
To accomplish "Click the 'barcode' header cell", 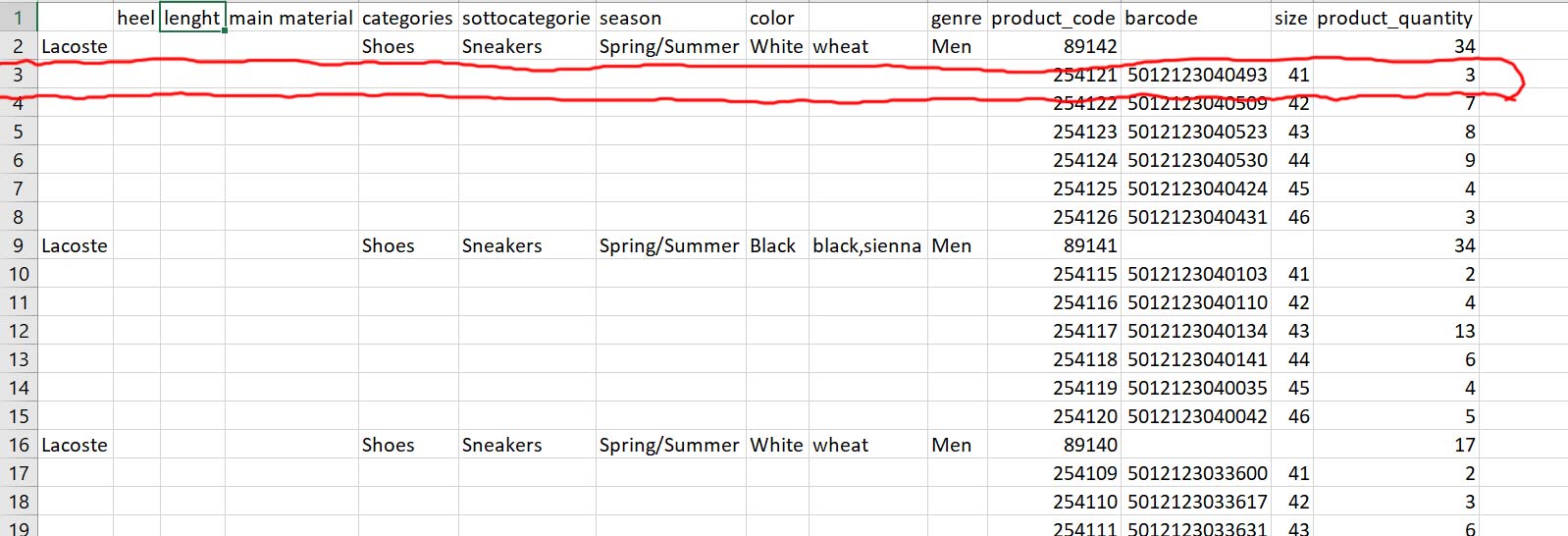I will (x=1161, y=18).
